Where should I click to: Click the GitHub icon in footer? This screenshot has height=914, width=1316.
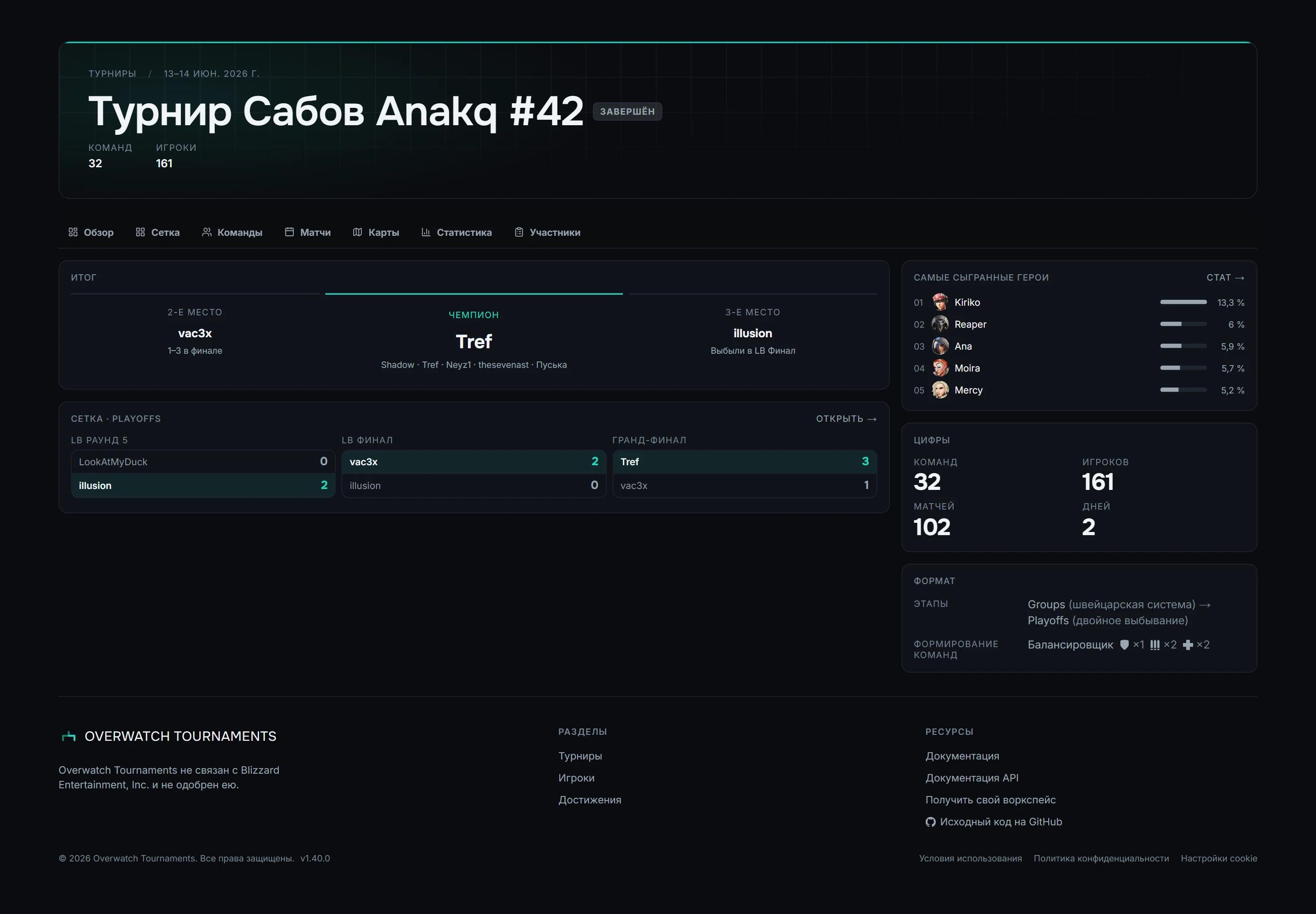click(x=931, y=822)
